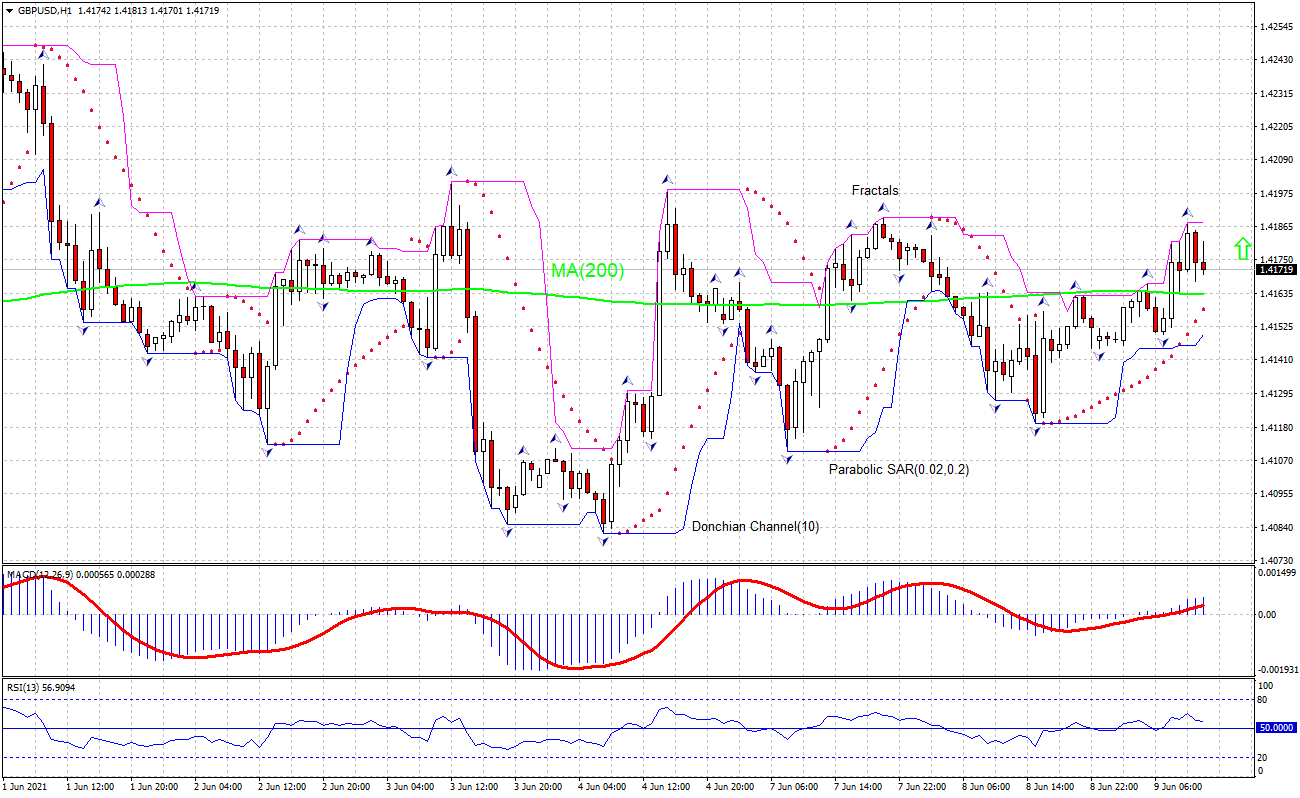The image size is (1300, 798).
Task: Click the RSI 50.0000 level tag
Action: [x=1276, y=728]
